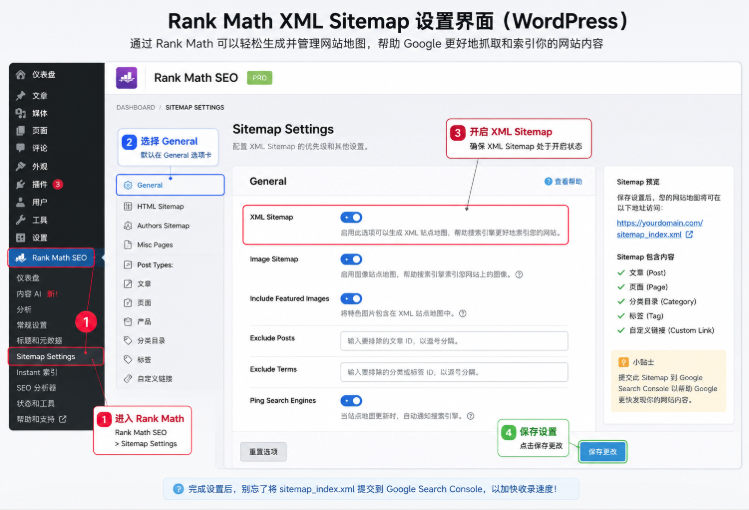Click the 评论 comments bubble icon
The width and height of the screenshot is (749, 510).
click(21, 148)
